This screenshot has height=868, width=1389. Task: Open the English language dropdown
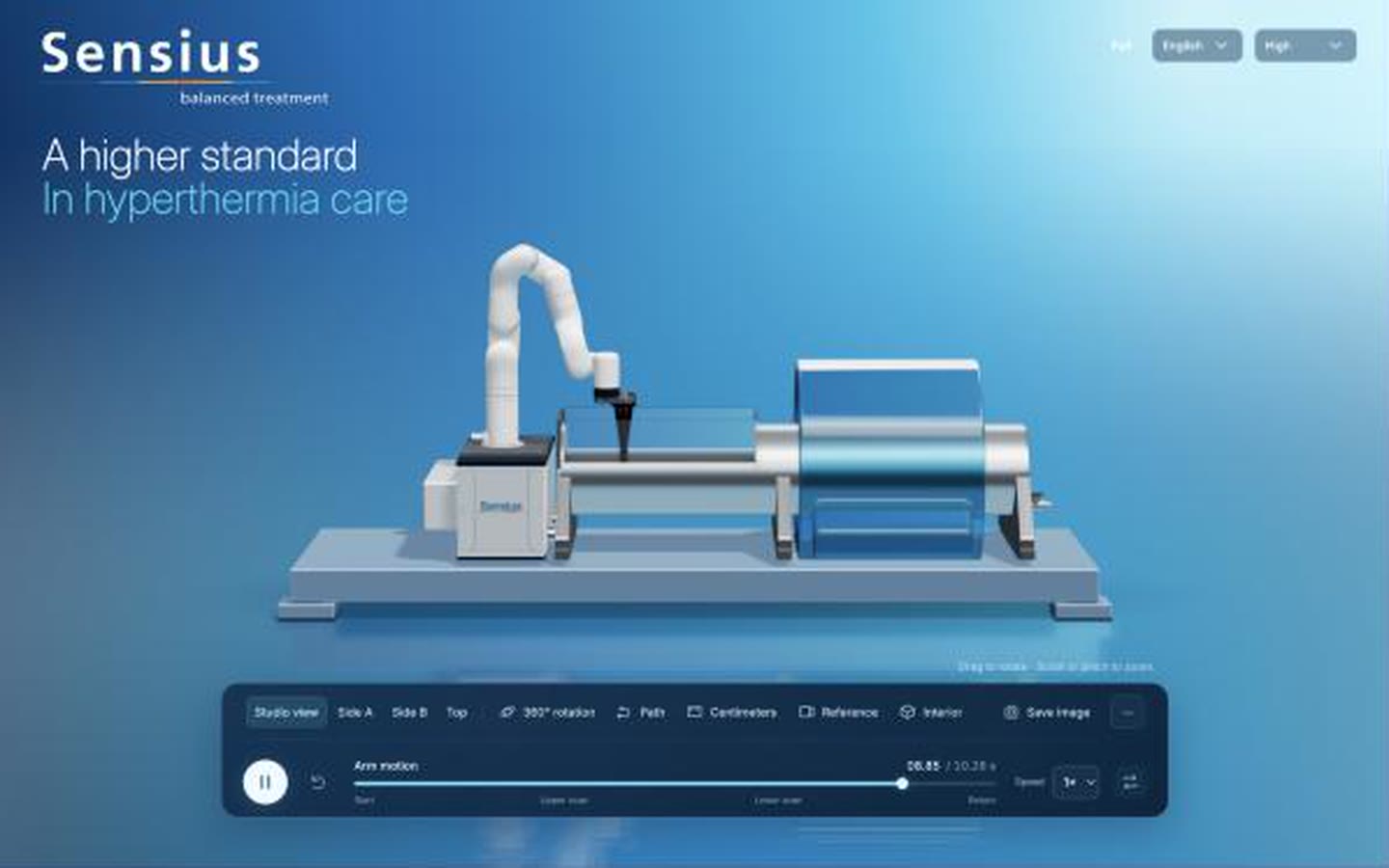click(1196, 45)
